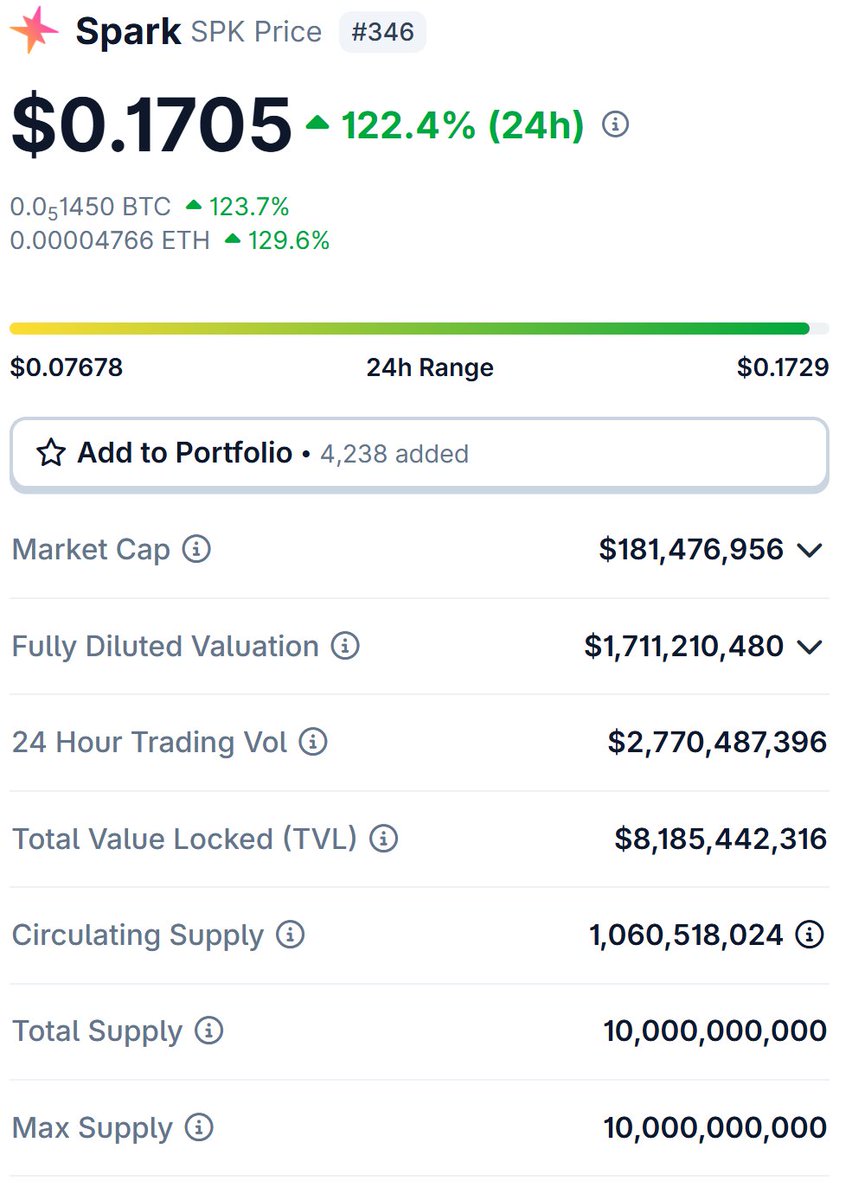The width and height of the screenshot is (852, 1200).
Task: Open info icon beside 1,060,518,024 value
Action: pyautogui.click(x=809, y=935)
